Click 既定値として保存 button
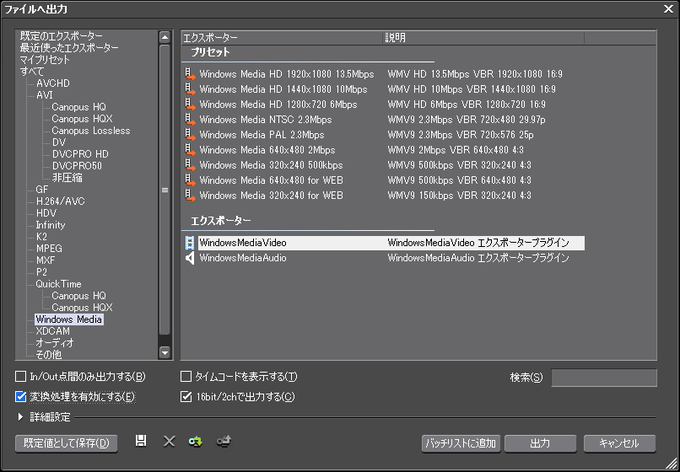The height and width of the screenshot is (472, 680). [66, 443]
